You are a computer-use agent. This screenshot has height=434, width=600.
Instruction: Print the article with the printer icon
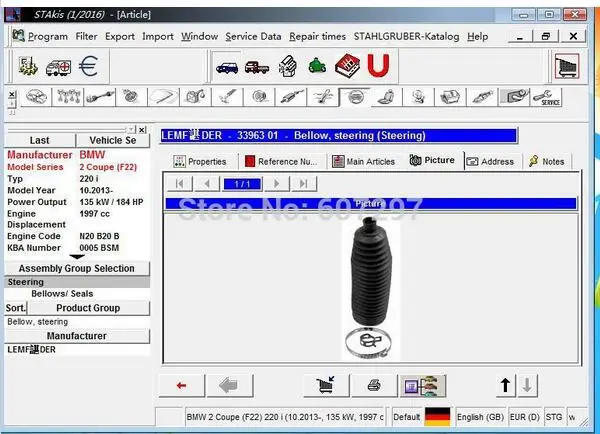coord(374,385)
